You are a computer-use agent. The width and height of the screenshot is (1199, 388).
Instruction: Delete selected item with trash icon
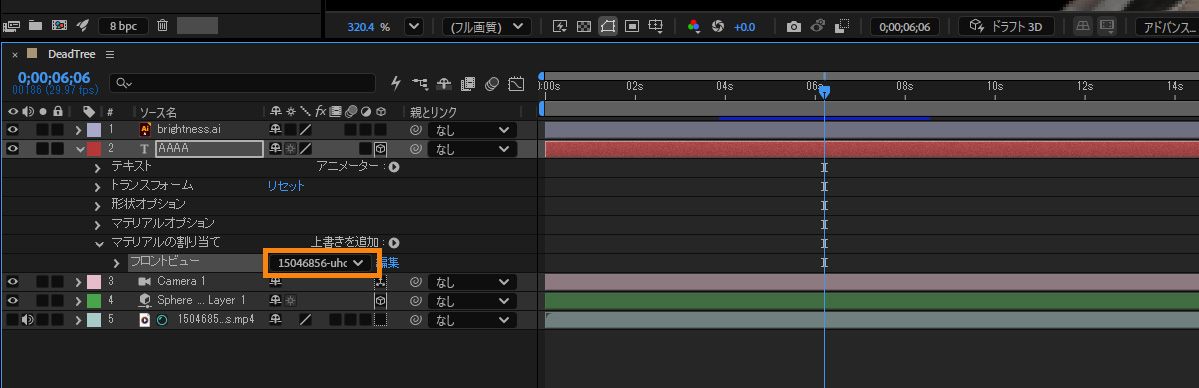point(162,25)
